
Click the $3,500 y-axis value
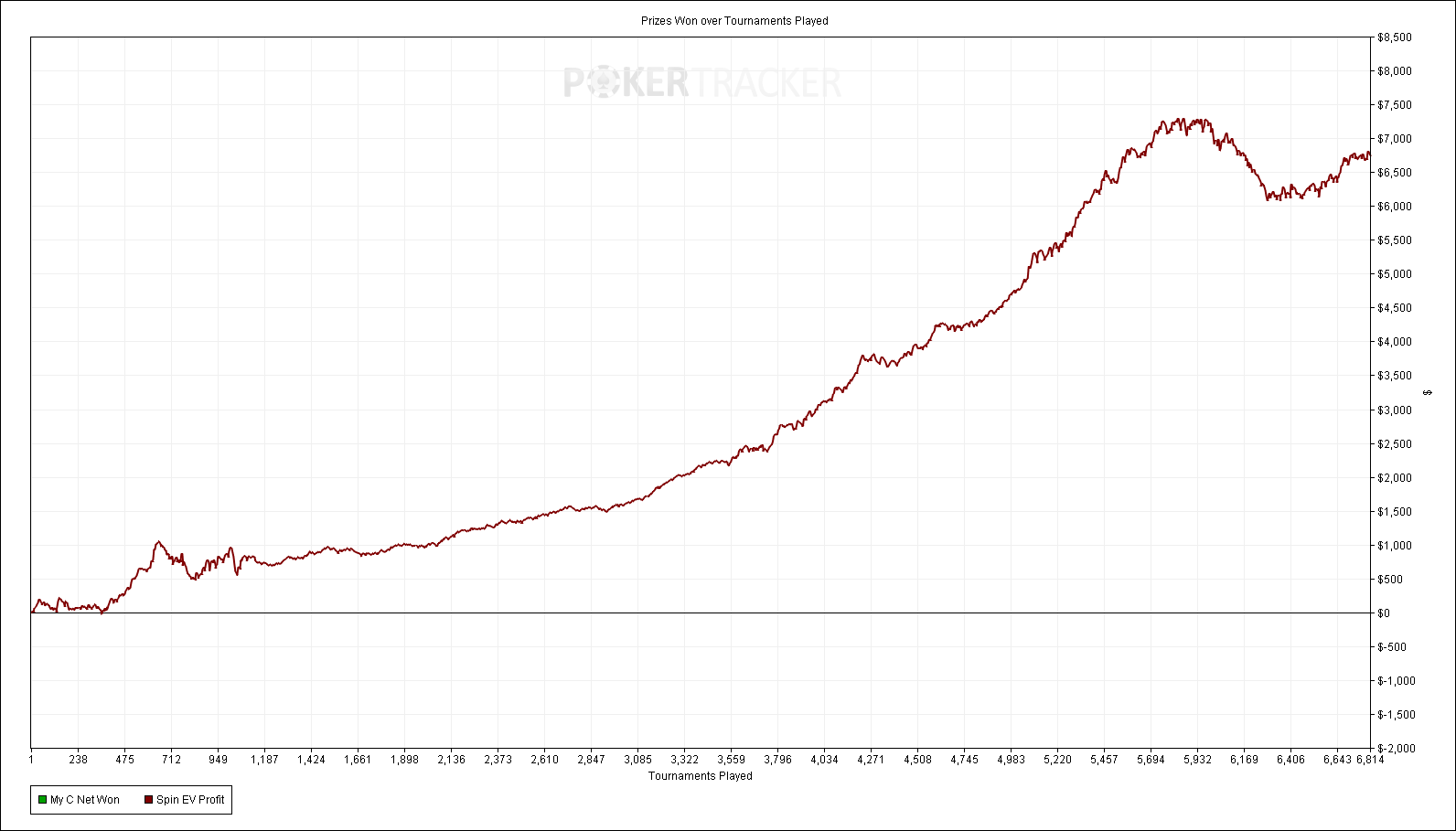click(1395, 376)
